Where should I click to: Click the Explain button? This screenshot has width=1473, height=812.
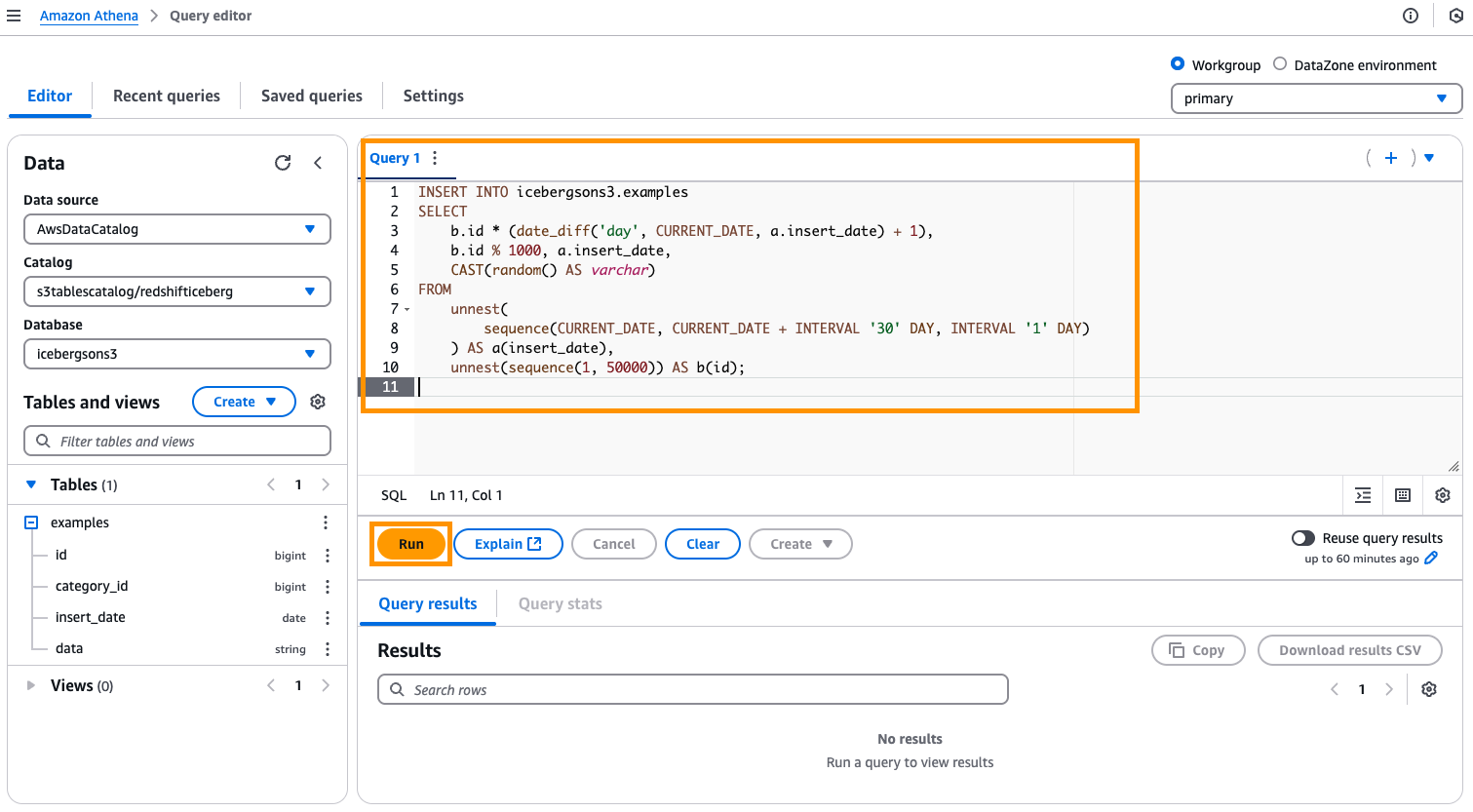[x=508, y=544]
